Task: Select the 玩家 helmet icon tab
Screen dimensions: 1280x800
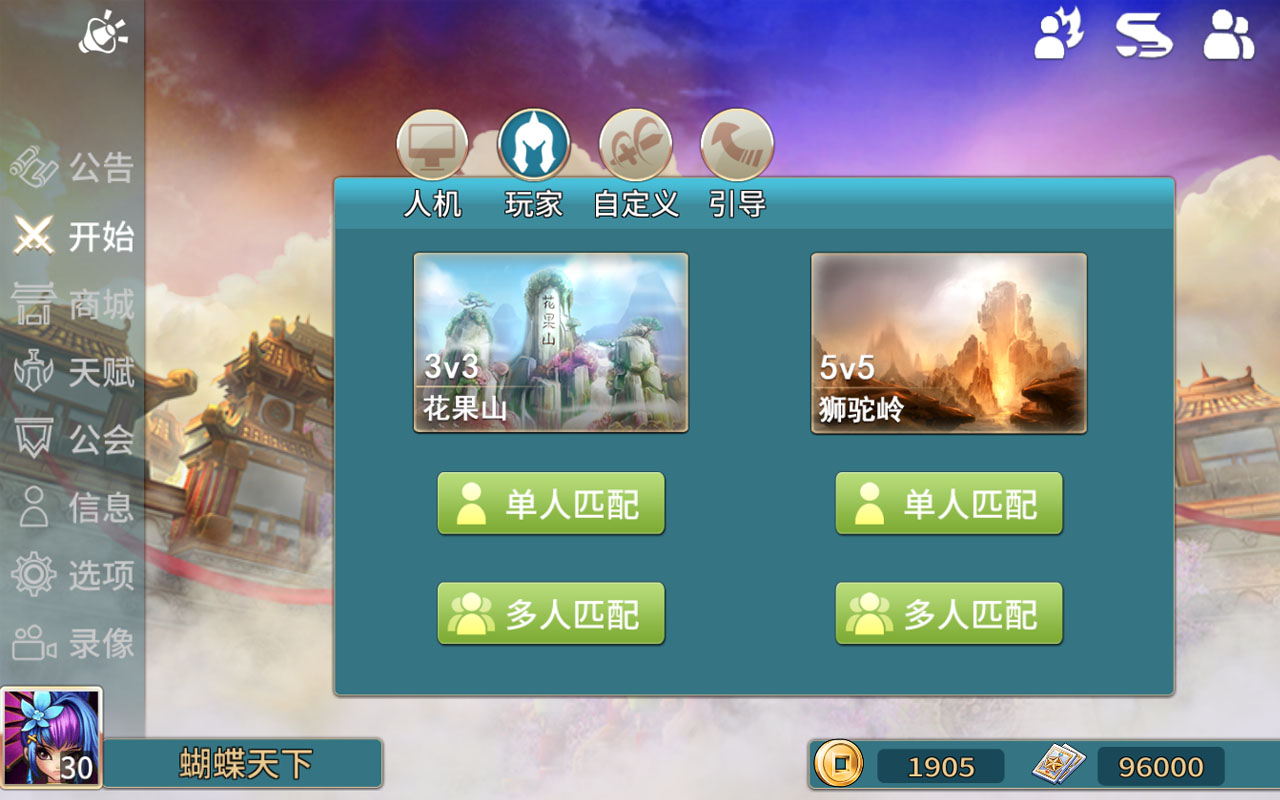Action: click(x=534, y=145)
